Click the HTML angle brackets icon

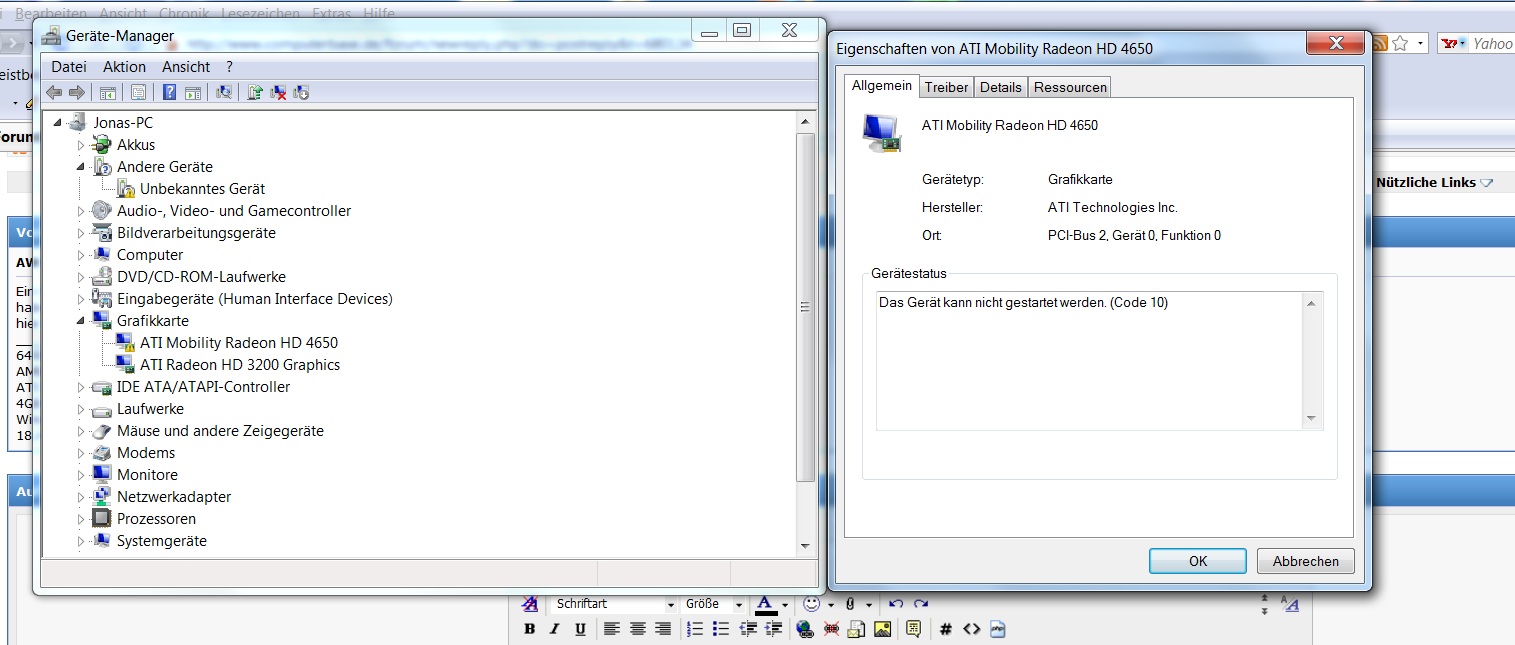tap(971, 629)
